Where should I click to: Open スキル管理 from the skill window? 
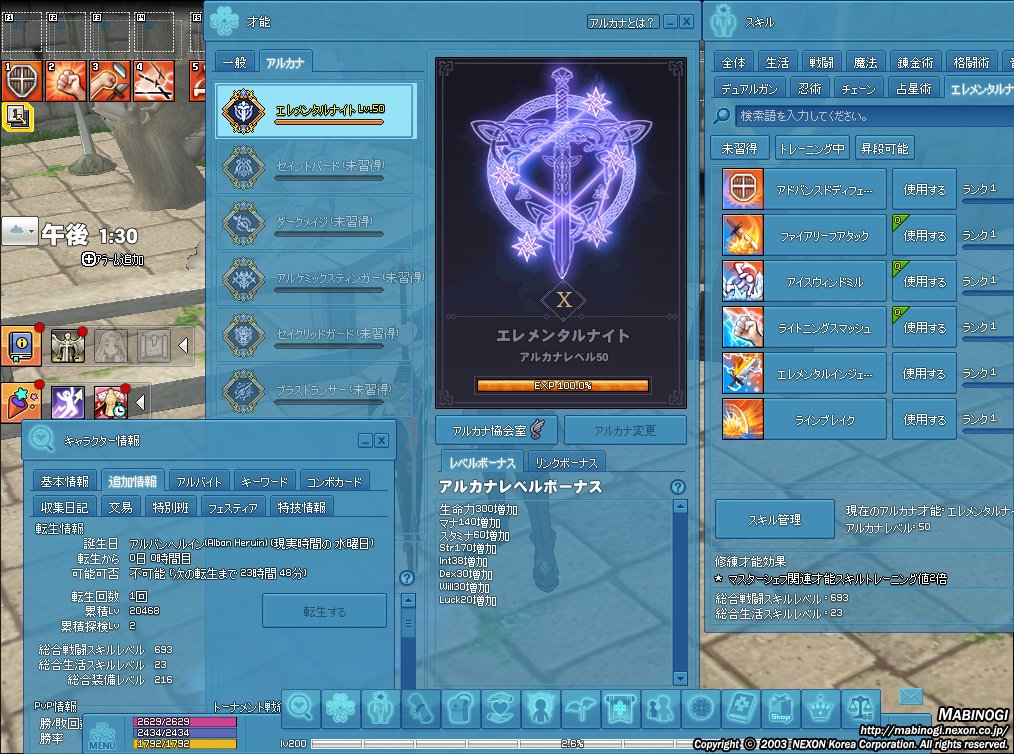coord(773,519)
